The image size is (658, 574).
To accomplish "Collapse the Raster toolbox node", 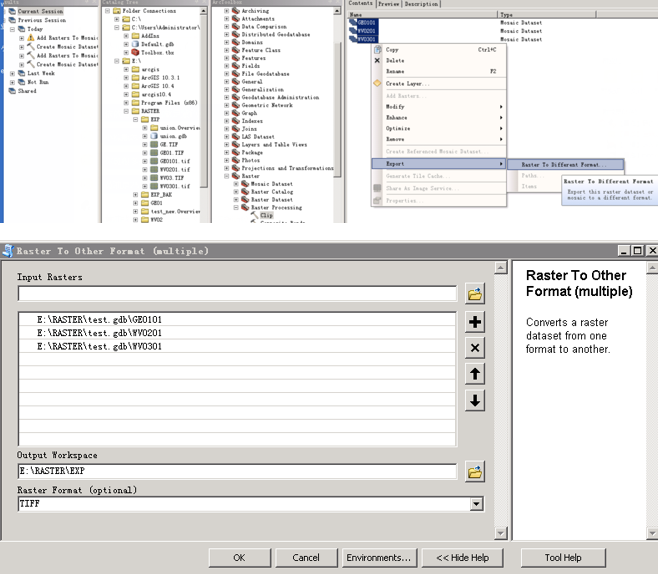I will point(227,176).
